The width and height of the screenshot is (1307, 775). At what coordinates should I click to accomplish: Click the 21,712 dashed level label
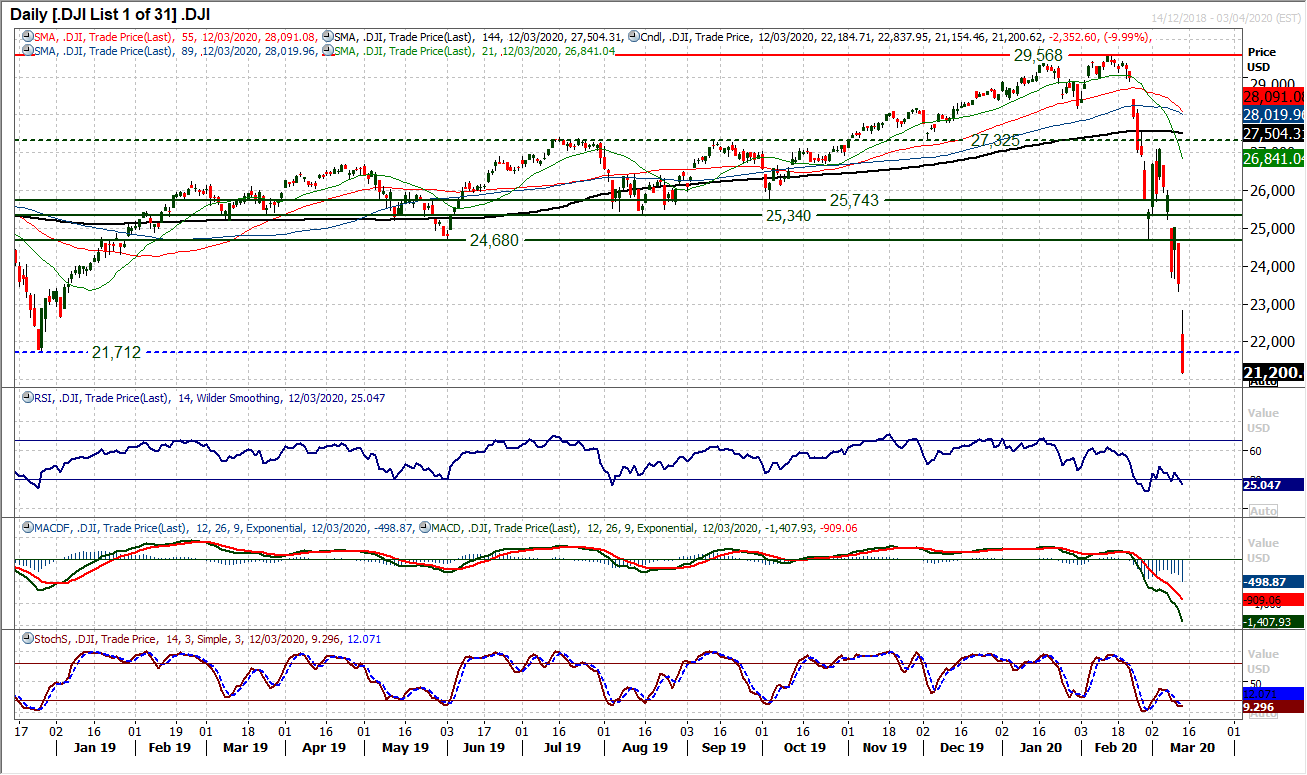116,352
